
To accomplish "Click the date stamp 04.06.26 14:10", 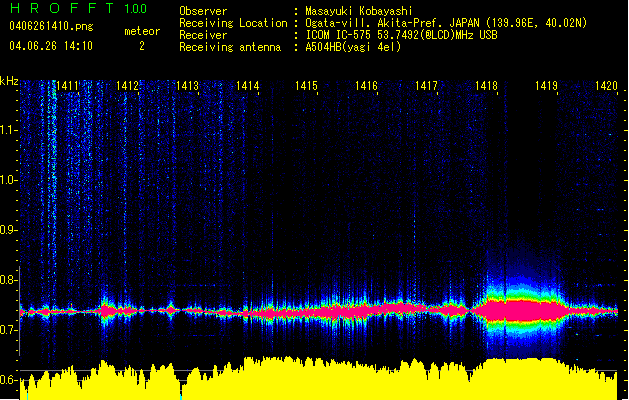I will point(51,46).
